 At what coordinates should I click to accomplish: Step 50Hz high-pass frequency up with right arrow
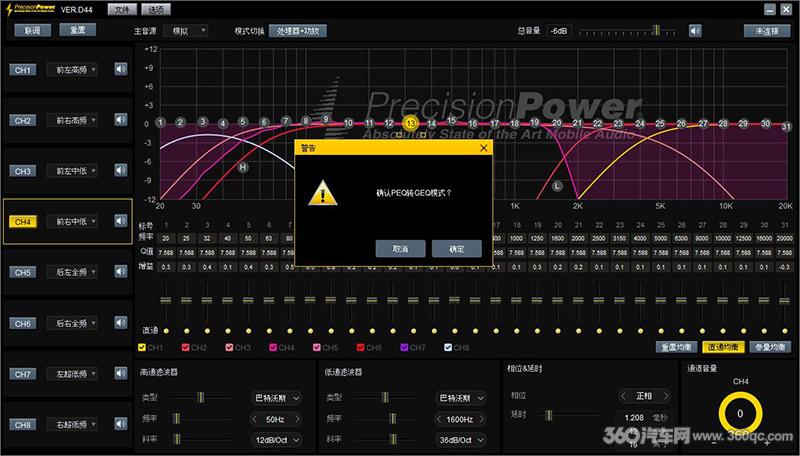click(x=297, y=419)
